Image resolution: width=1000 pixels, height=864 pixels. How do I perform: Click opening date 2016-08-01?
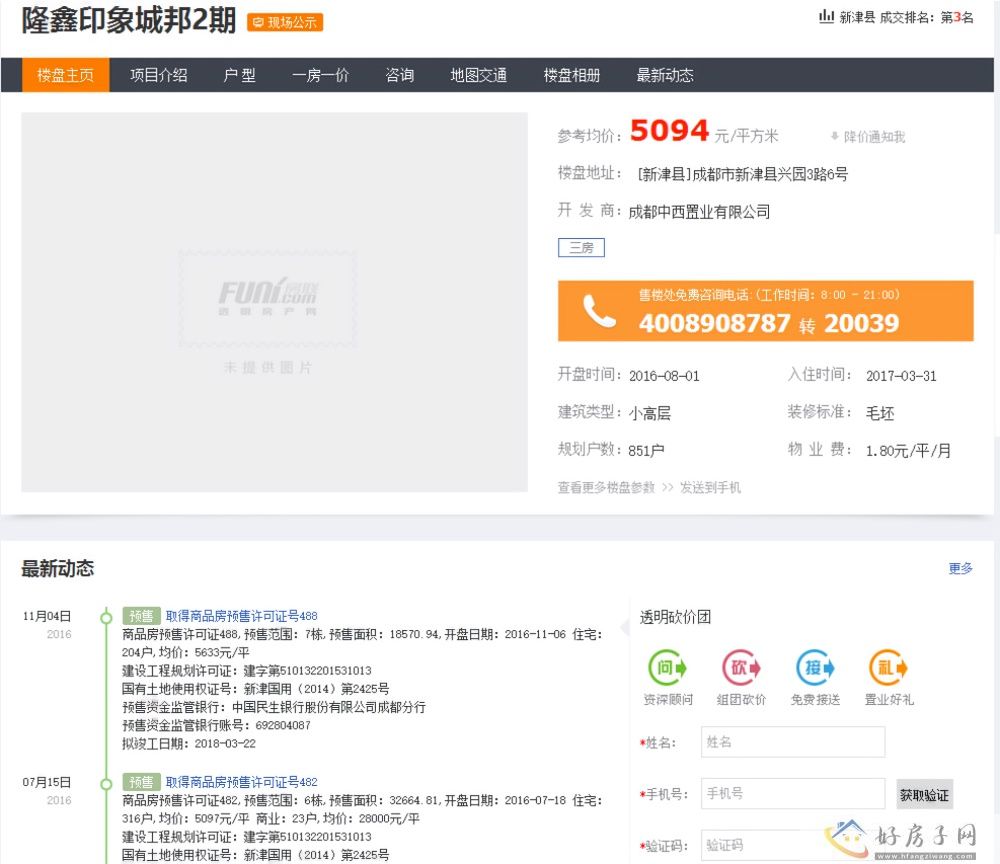(x=664, y=376)
